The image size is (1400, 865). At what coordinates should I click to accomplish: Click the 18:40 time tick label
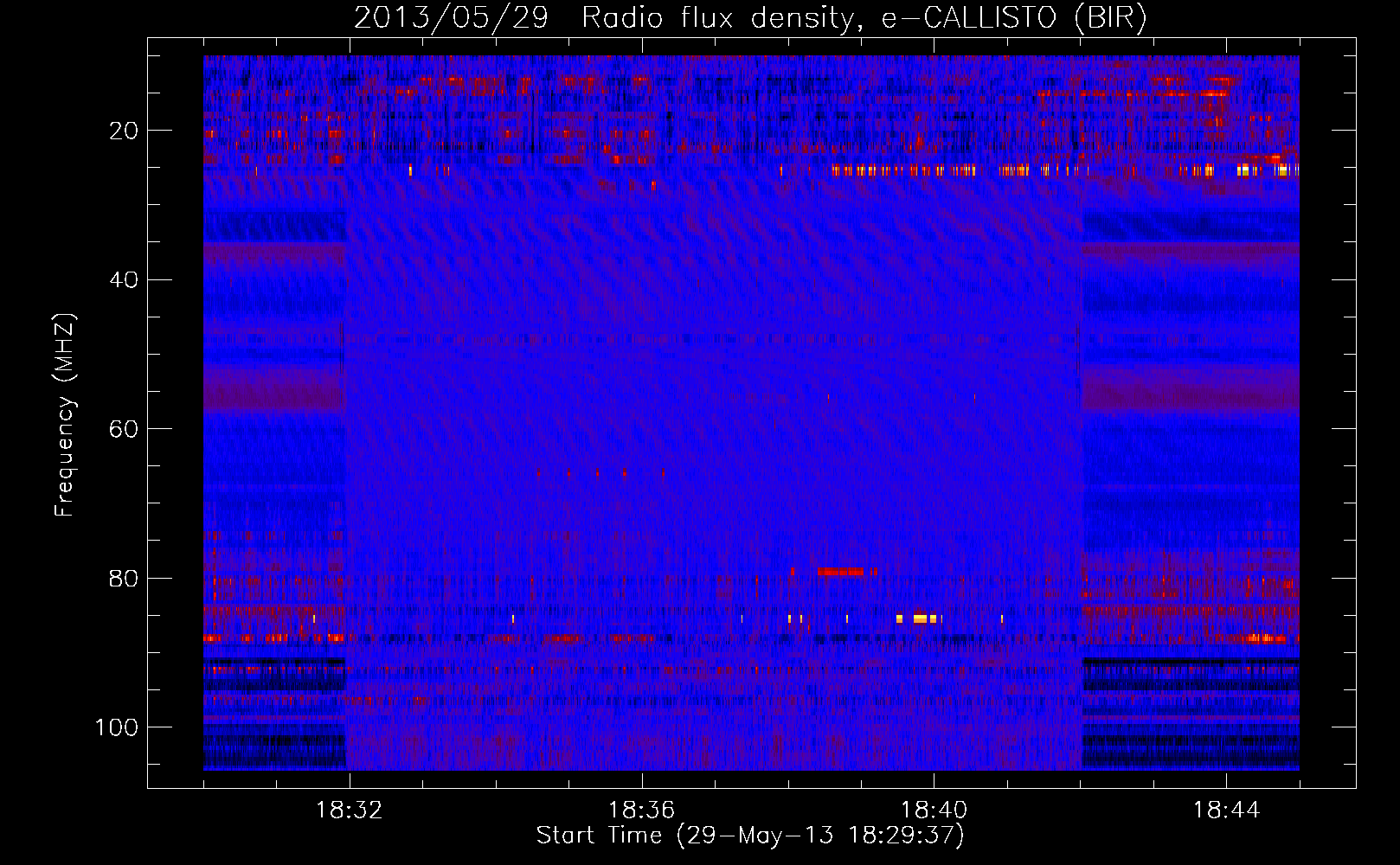pyautogui.click(x=934, y=811)
